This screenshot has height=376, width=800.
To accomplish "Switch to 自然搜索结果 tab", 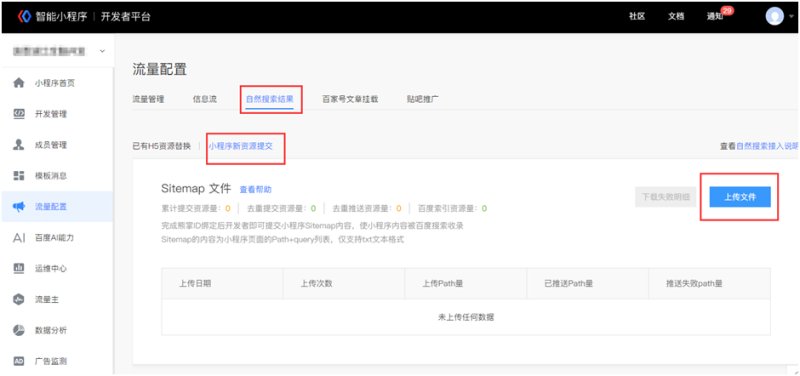I will (270, 99).
